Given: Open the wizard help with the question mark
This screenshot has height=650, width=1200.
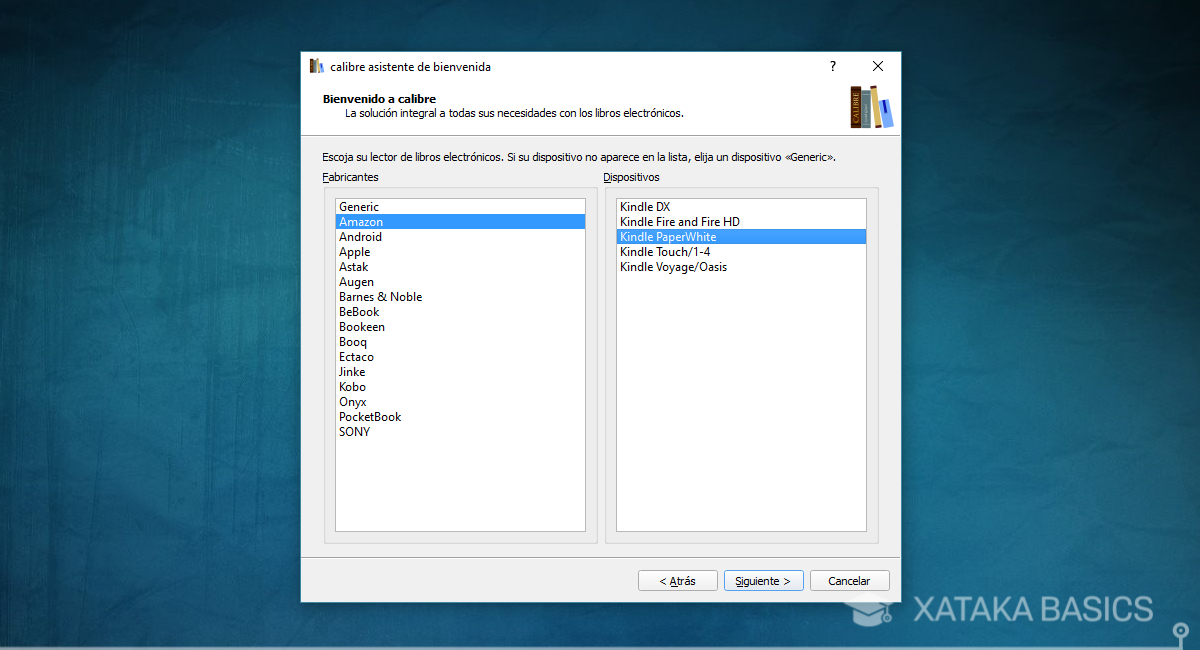Looking at the screenshot, I should point(832,66).
